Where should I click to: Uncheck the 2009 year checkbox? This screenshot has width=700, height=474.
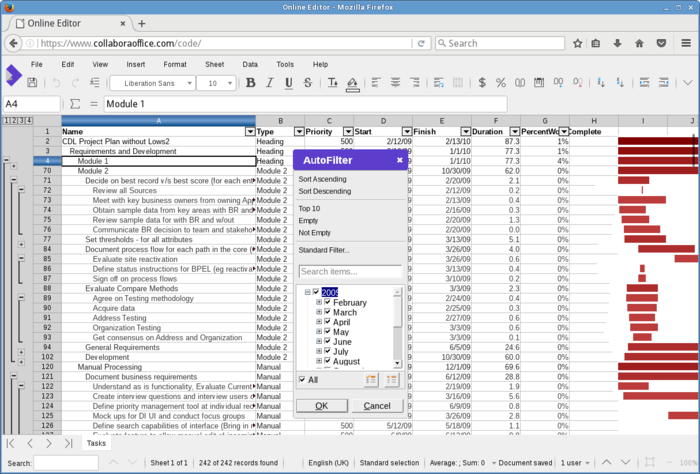316,292
